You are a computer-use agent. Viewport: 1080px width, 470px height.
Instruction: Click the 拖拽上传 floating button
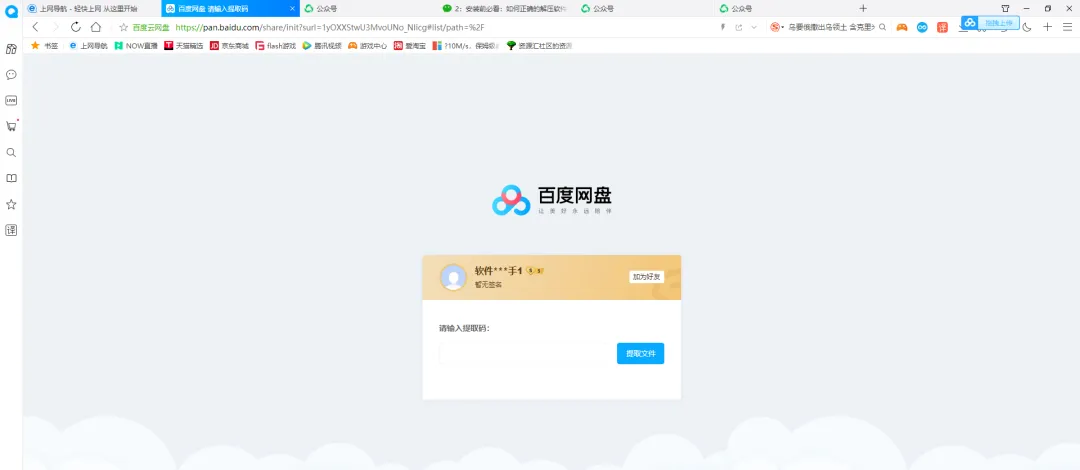pos(989,23)
